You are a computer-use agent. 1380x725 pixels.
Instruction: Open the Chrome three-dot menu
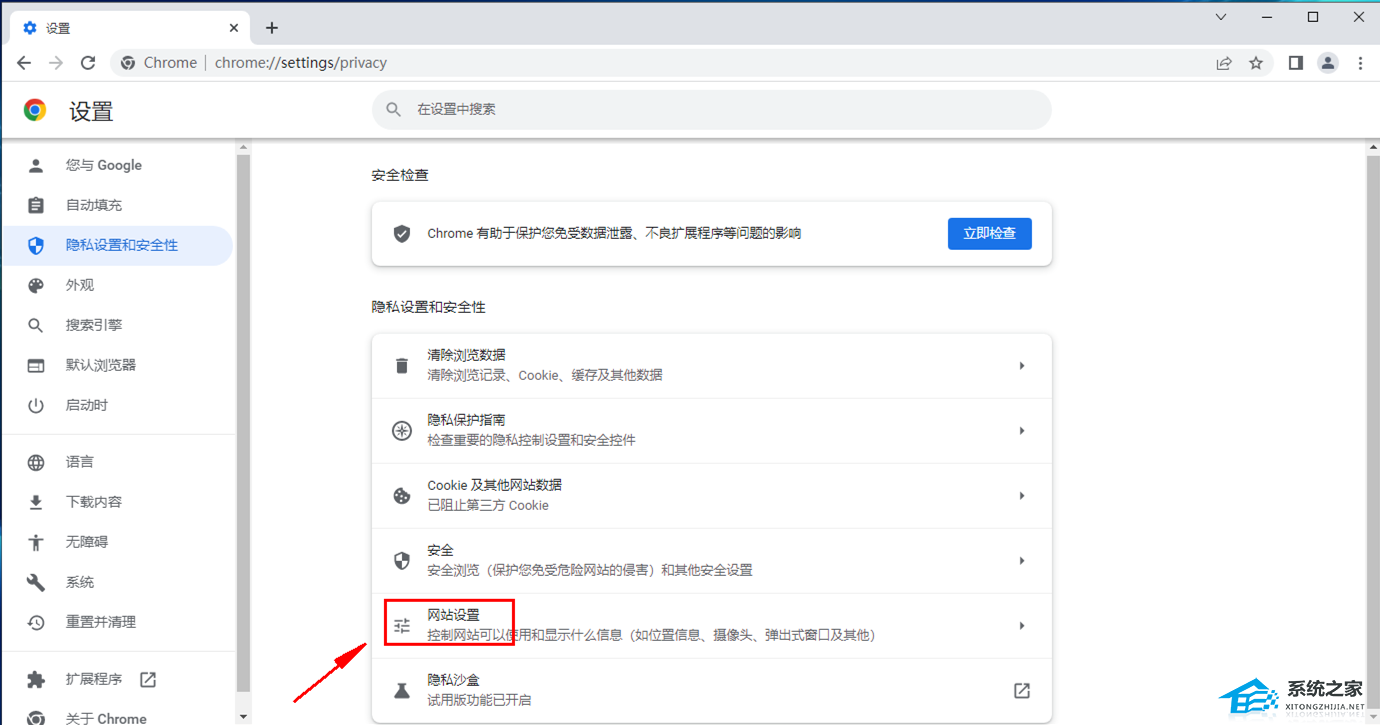coord(1360,63)
